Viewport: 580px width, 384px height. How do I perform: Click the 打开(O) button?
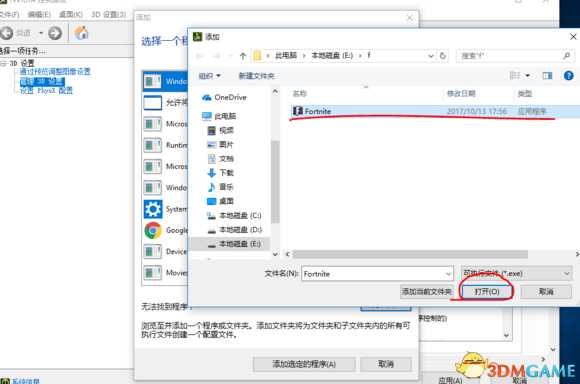click(x=487, y=292)
